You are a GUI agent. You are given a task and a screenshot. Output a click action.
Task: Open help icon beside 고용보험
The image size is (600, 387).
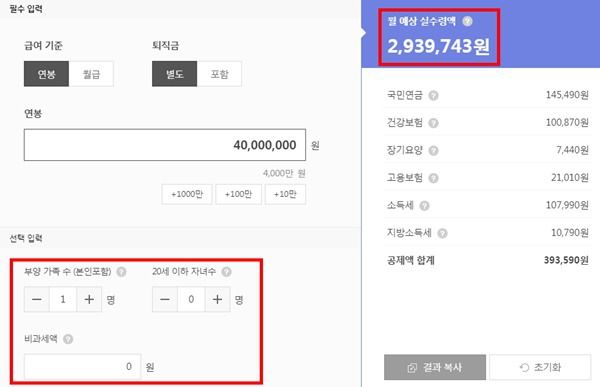(x=433, y=178)
